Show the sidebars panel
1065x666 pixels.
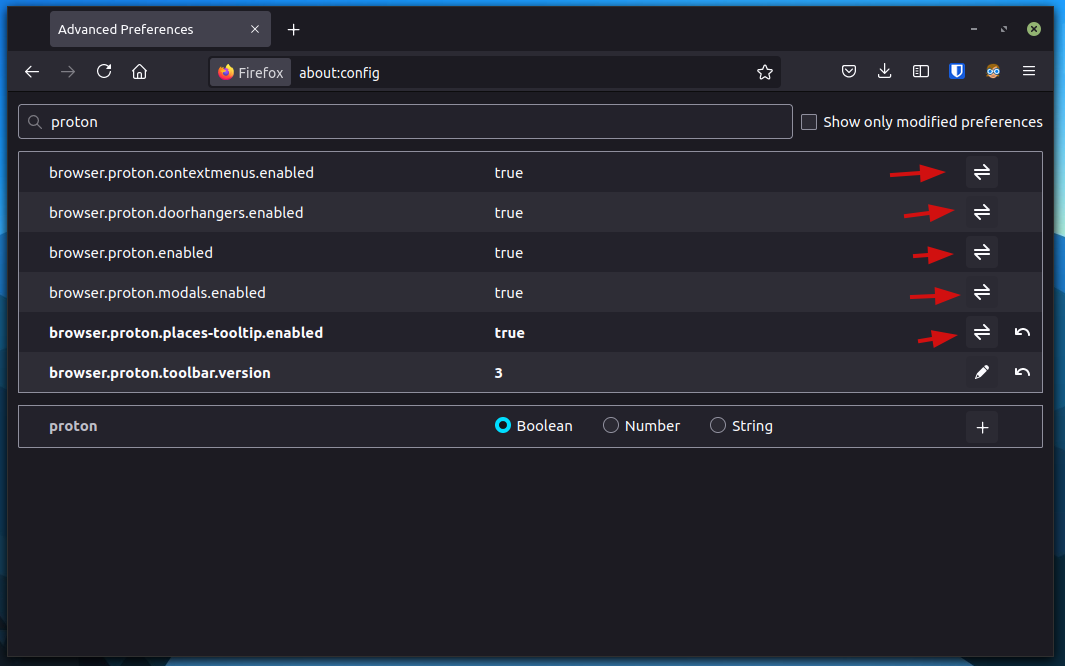(x=920, y=72)
